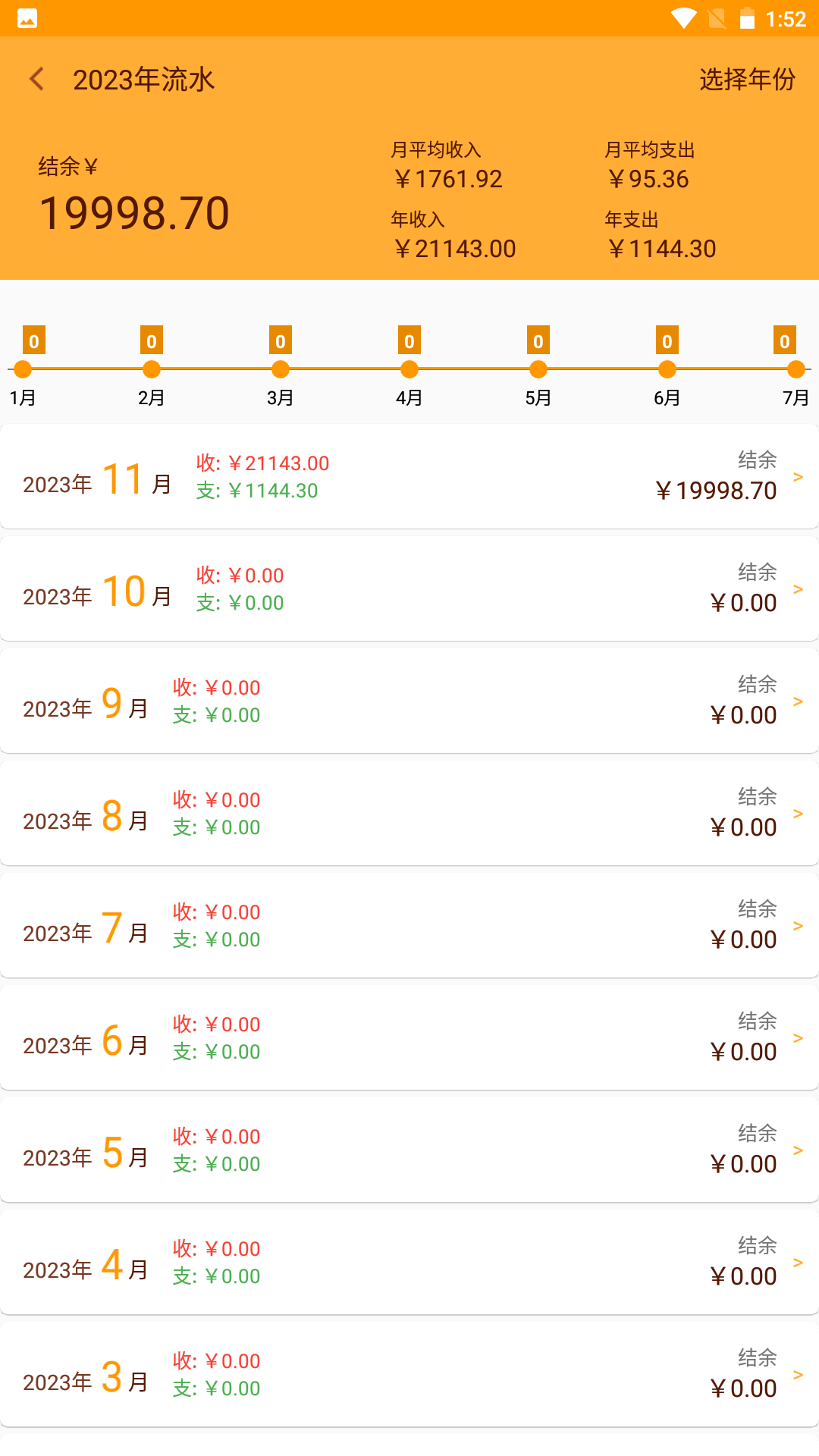Image resolution: width=819 pixels, height=1456 pixels.
Task: Tap the chevron for 2023年 5月
Action: click(x=798, y=1150)
